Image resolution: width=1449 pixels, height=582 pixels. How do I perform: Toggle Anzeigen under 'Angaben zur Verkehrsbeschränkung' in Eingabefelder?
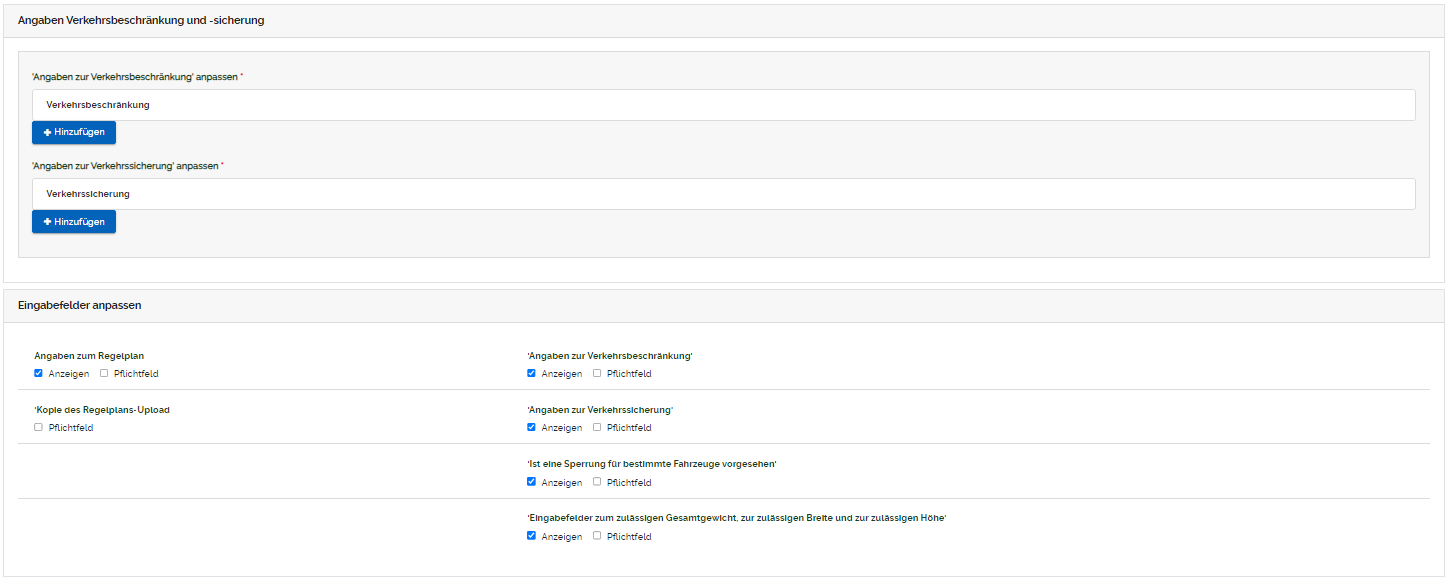click(531, 374)
